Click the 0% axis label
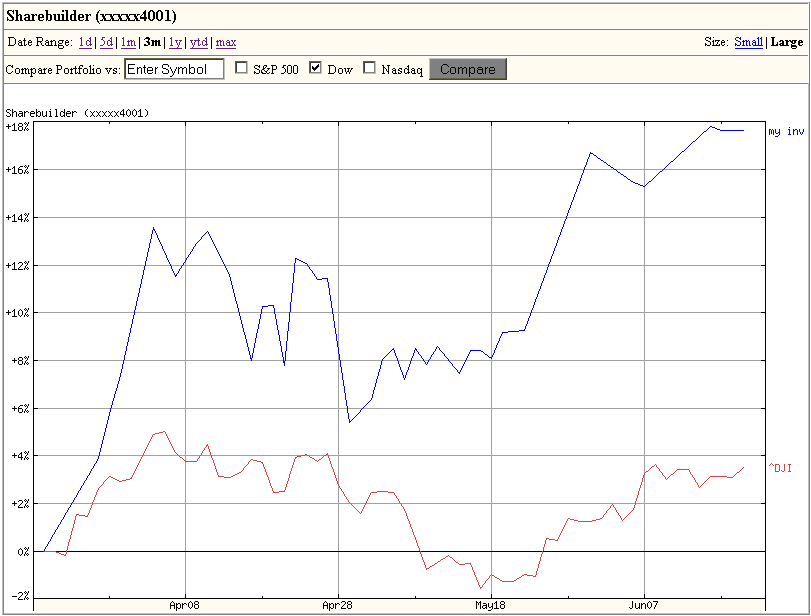The width and height of the screenshot is (811, 616). [x=23, y=552]
